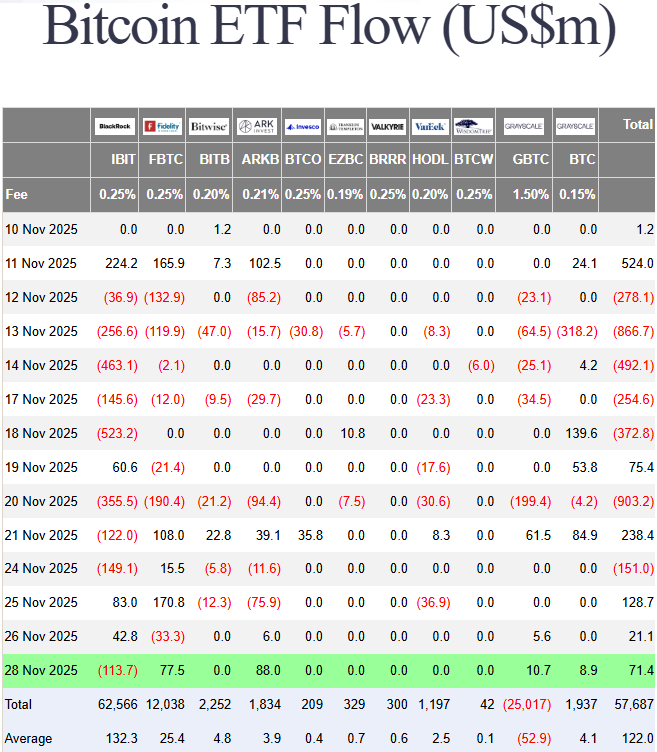
Task: Click the 35.8 BTCO value
Action: tap(310, 535)
